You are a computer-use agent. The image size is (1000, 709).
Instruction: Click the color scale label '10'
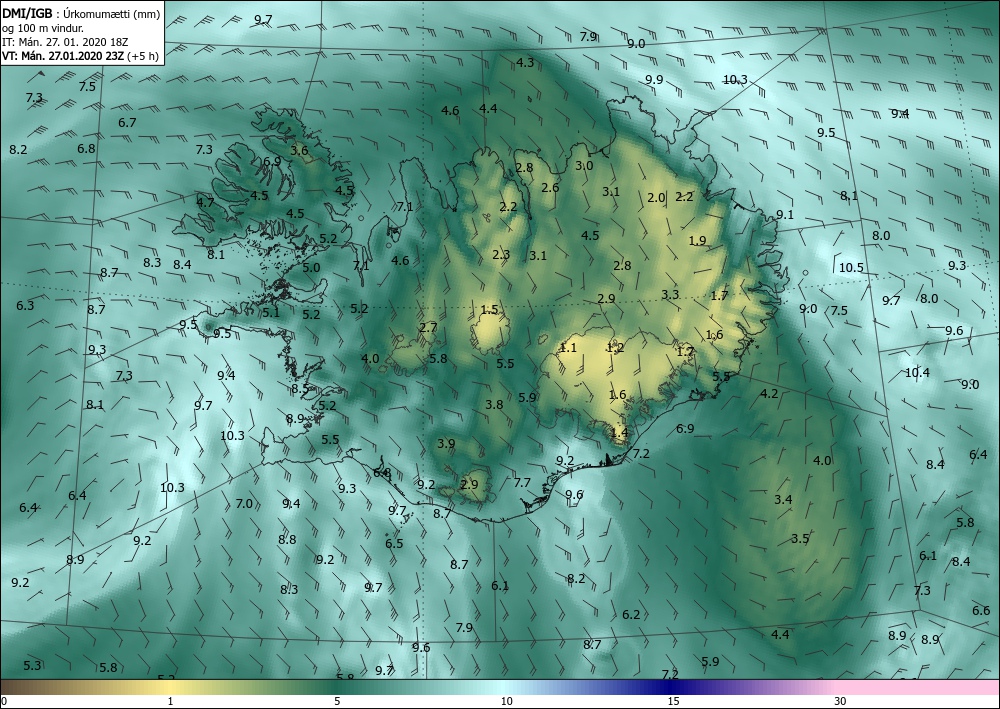click(506, 701)
